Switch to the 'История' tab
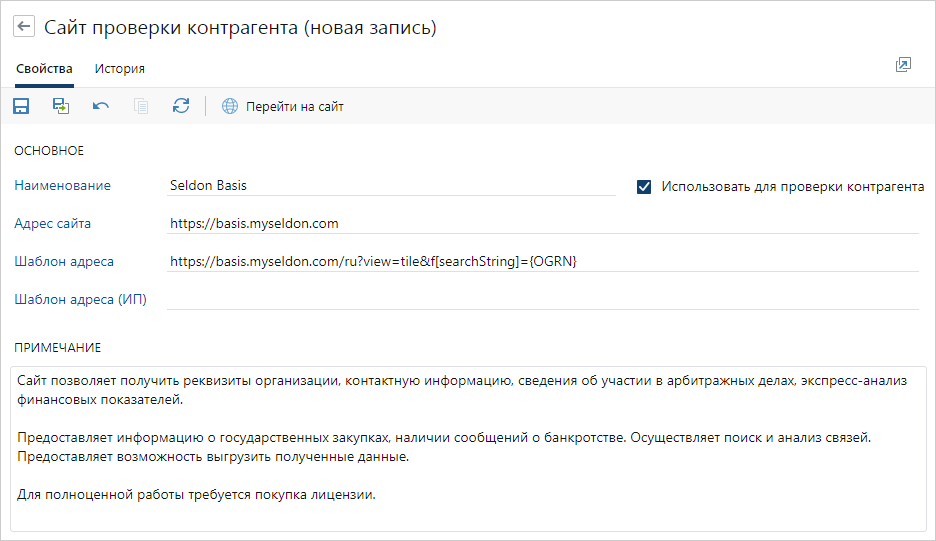 point(120,69)
